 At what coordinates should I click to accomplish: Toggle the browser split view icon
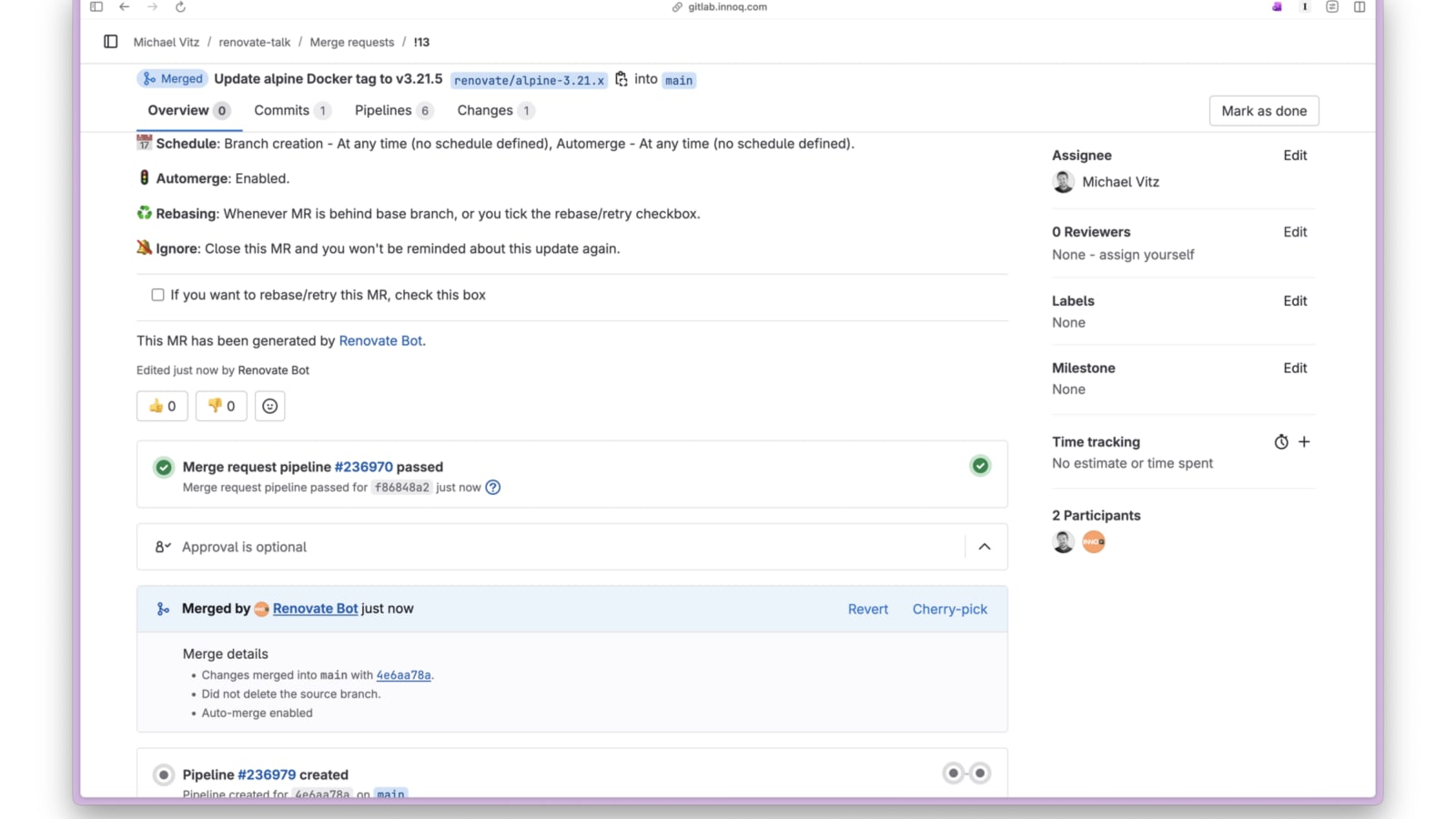coord(1360,7)
